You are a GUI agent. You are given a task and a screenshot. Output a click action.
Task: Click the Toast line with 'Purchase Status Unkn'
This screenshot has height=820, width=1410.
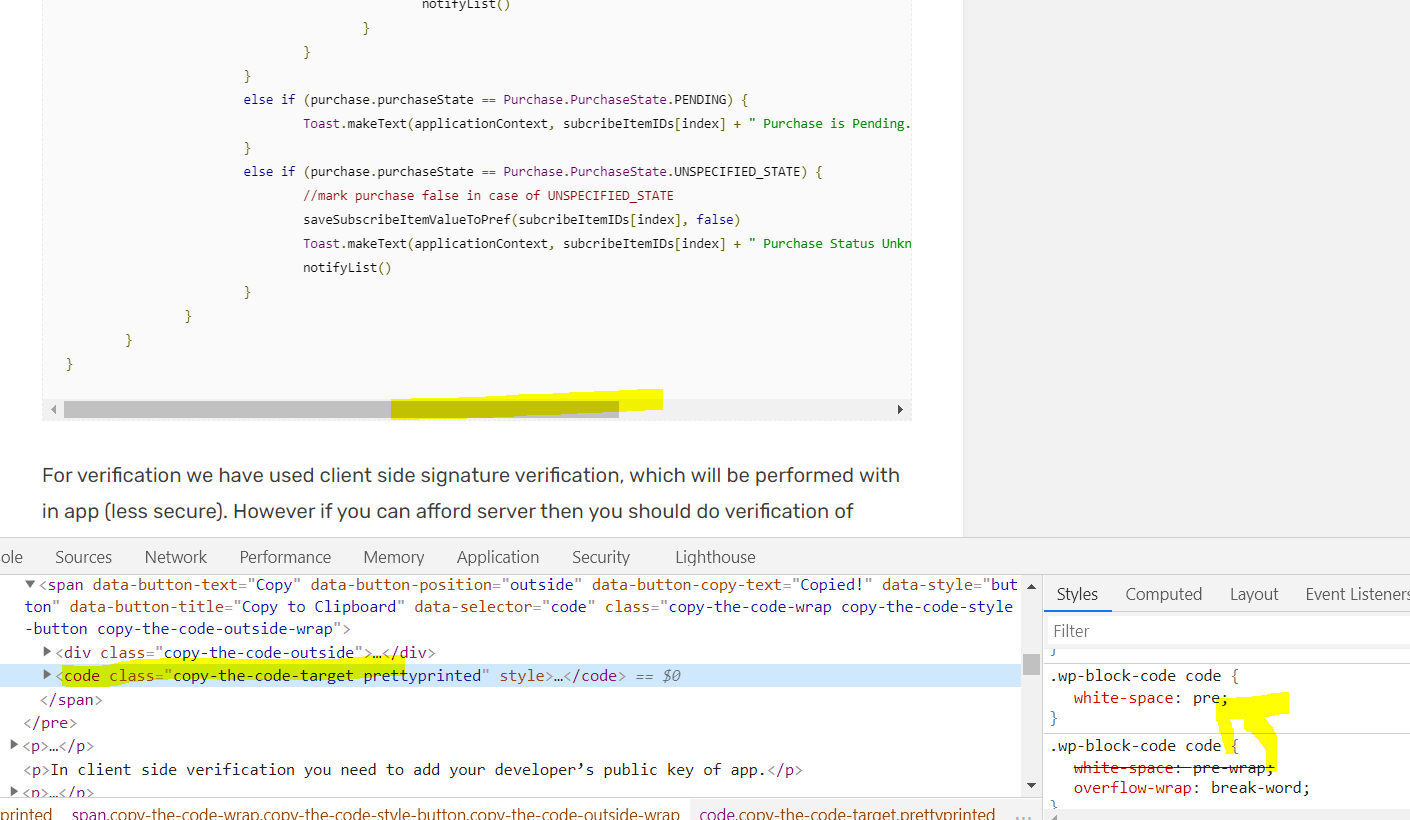click(x=607, y=243)
